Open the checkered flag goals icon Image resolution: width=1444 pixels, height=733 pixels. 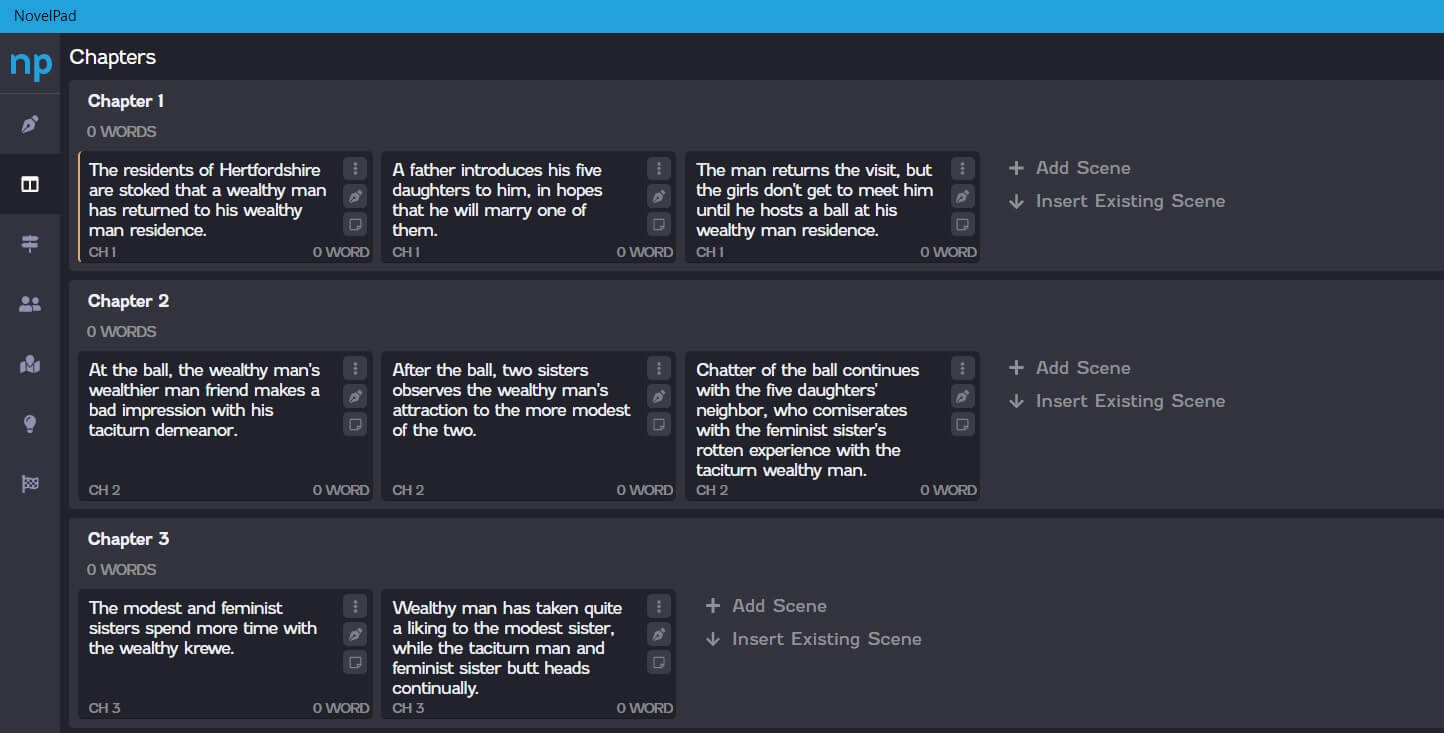tap(30, 484)
